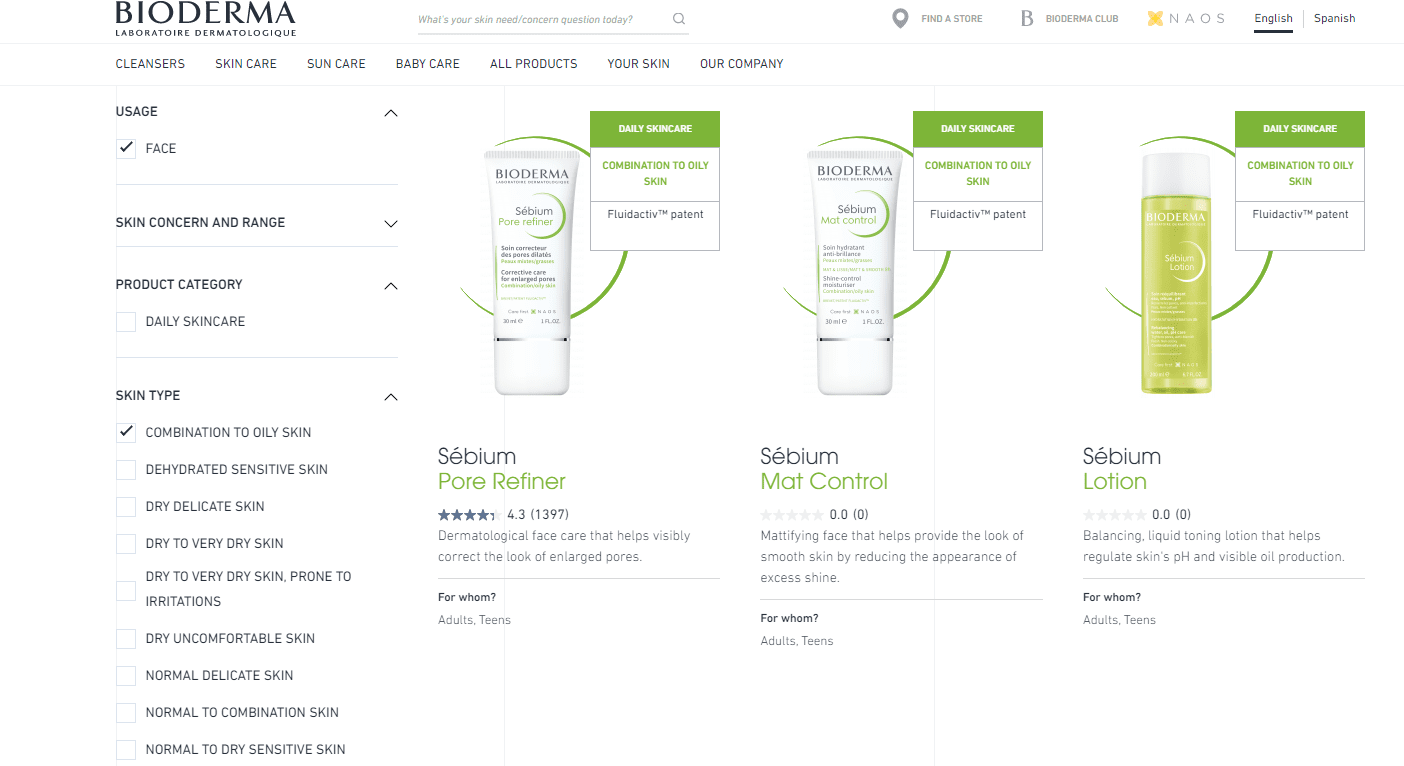Viewport: 1404px width, 766px height.
Task: Click Mat Control star rating
Action: tap(790, 515)
